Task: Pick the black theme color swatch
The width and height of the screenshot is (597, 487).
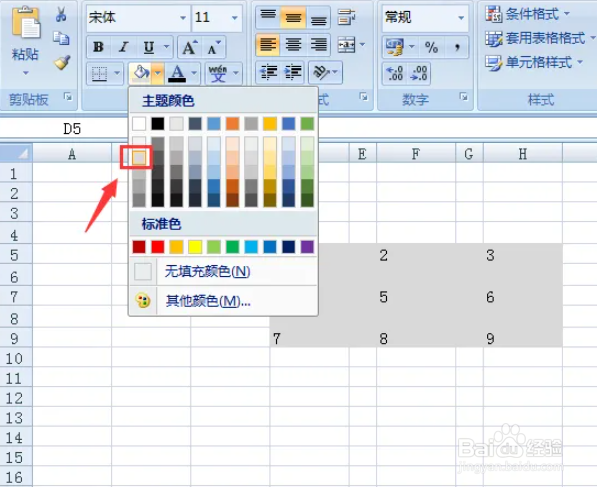Action: pos(158,123)
